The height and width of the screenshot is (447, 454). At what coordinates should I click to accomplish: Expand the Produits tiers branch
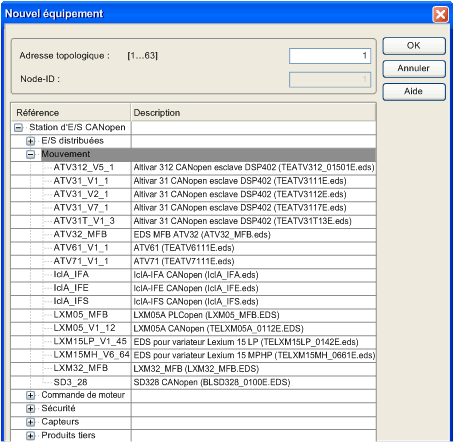coord(30,435)
